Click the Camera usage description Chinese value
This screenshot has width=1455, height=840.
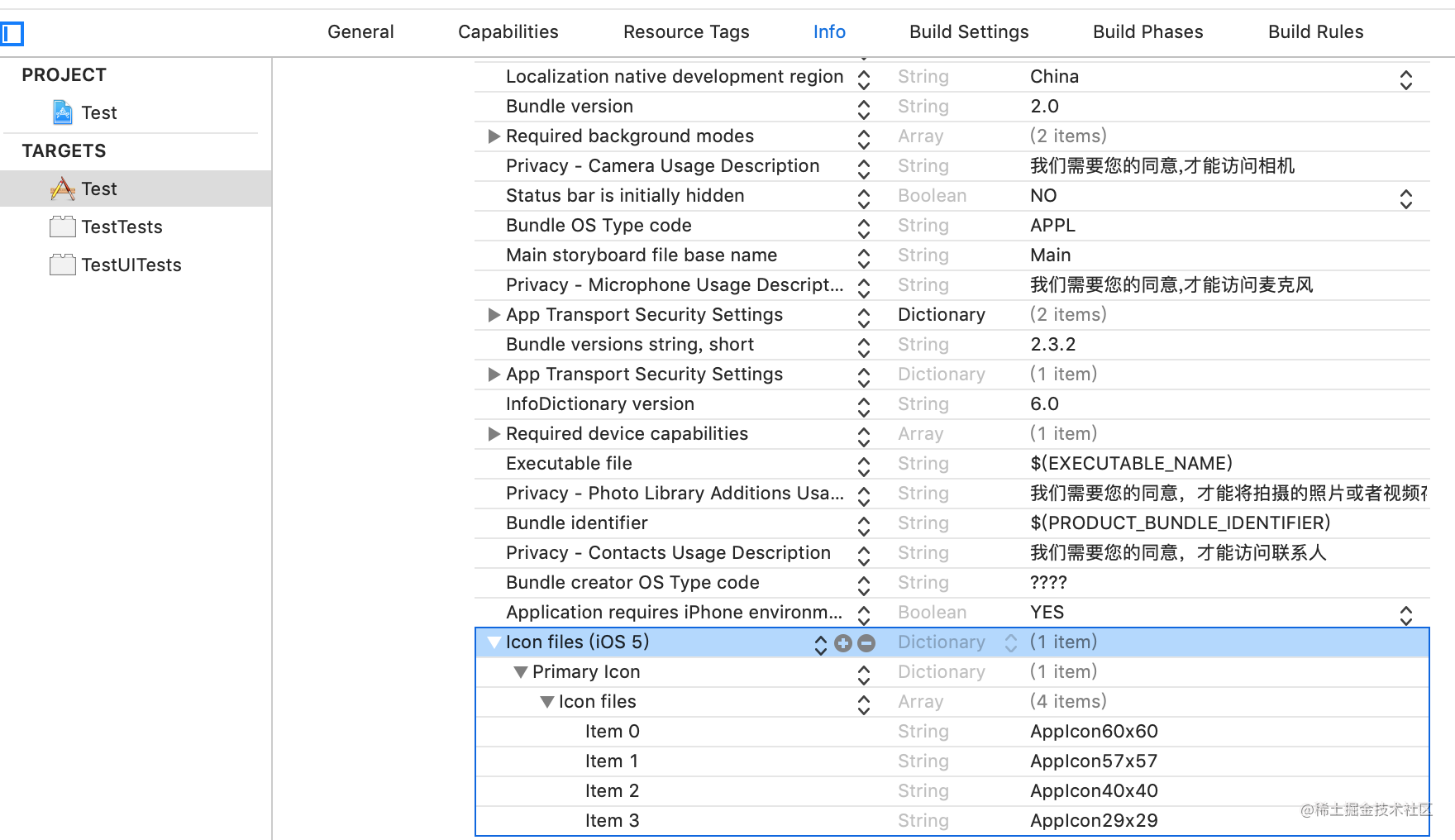point(1162,165)
